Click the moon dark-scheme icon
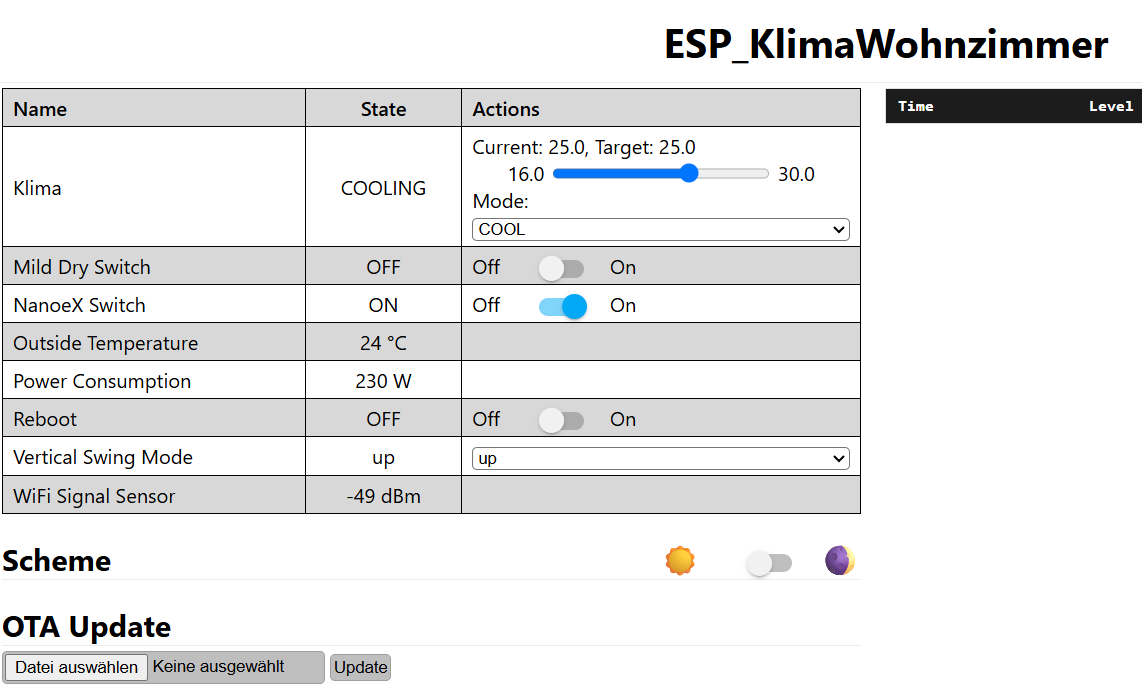1142x687 pixels. click(x=840, y=561)
